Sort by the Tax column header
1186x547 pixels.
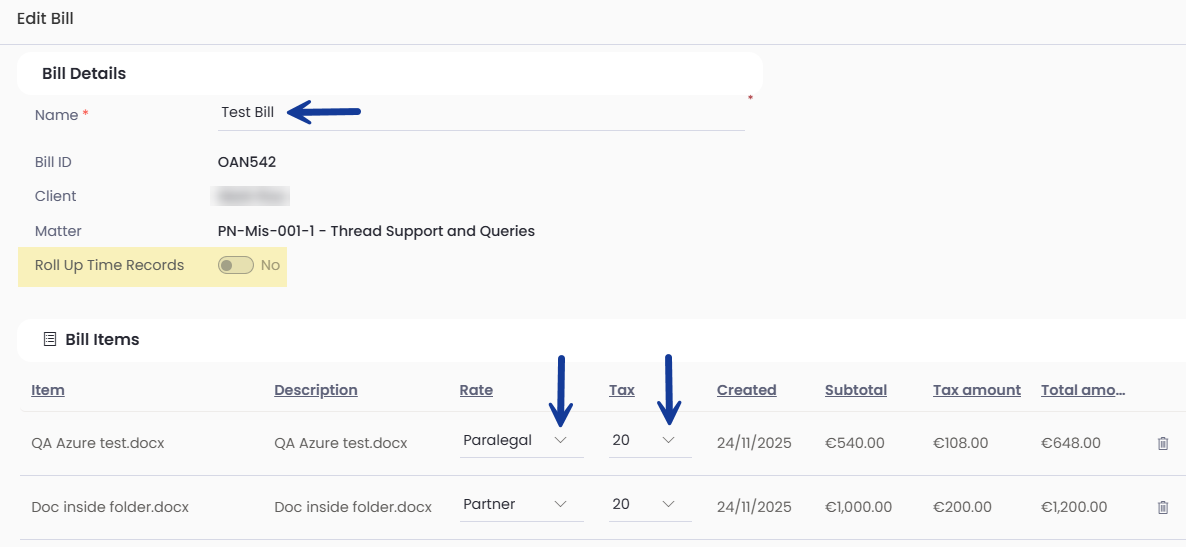(x=621, y=390)
